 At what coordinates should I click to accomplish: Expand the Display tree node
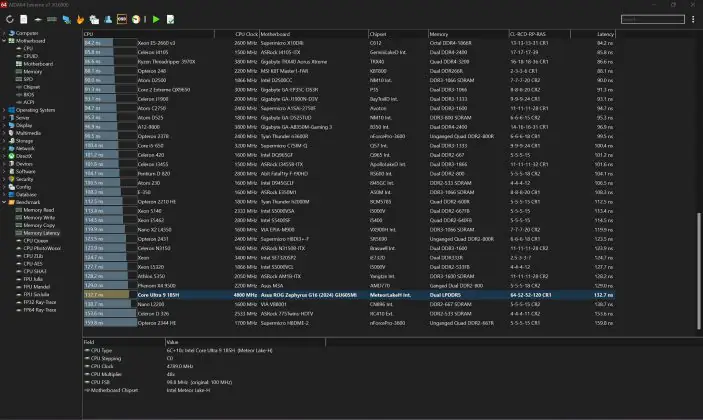pos(4,125)
